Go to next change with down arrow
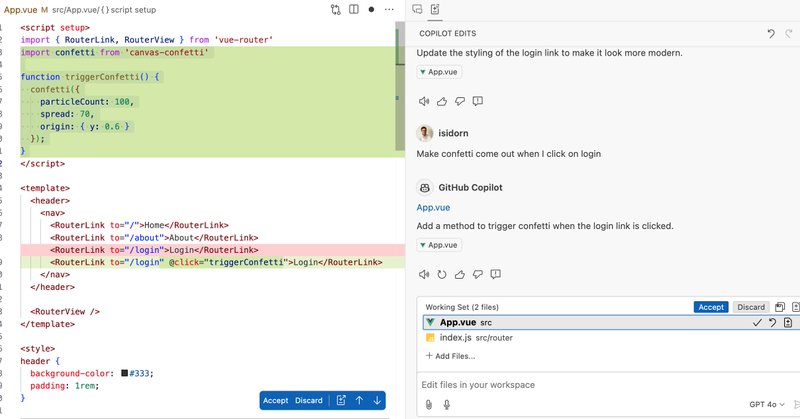The width and height of the screenshot is (800, 419). (377, 400)
